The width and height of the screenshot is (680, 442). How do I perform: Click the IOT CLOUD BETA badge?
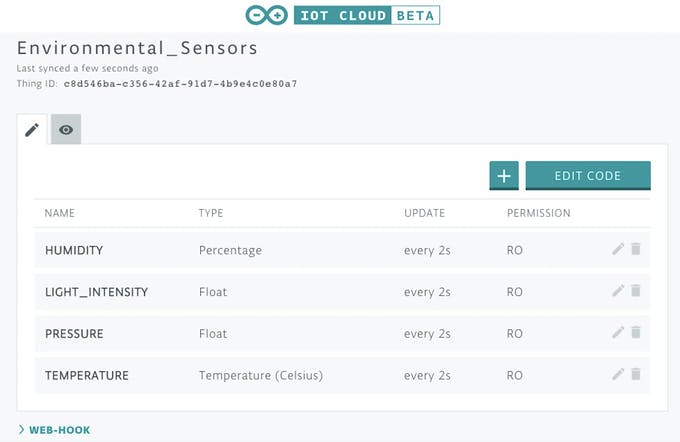tap(367, 15)
